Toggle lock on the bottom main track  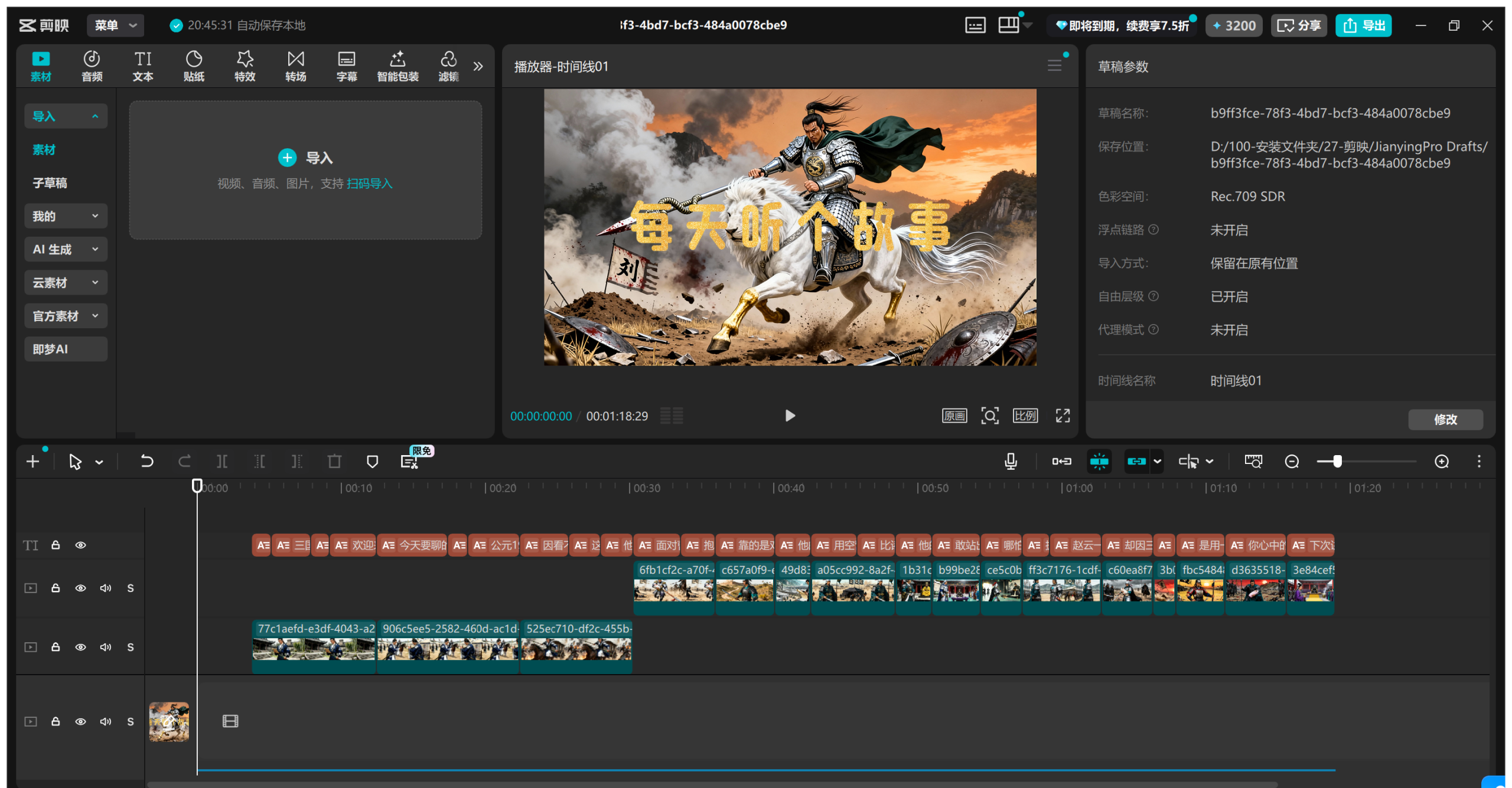pos(56,721)
